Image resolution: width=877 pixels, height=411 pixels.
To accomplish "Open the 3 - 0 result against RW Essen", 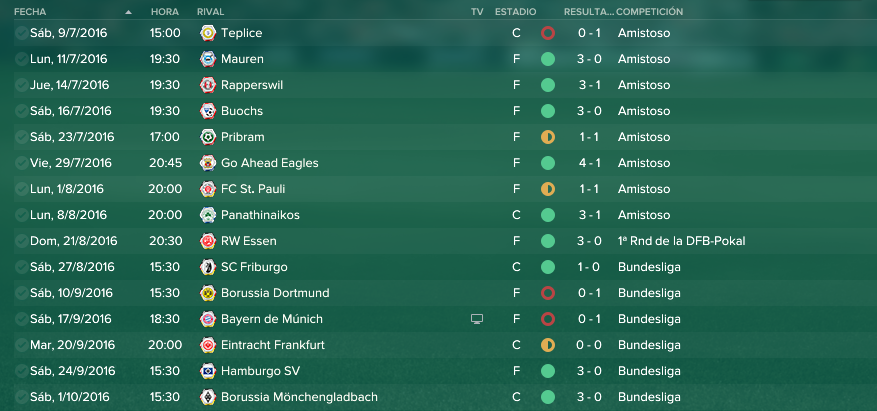I will pos(589,241).
